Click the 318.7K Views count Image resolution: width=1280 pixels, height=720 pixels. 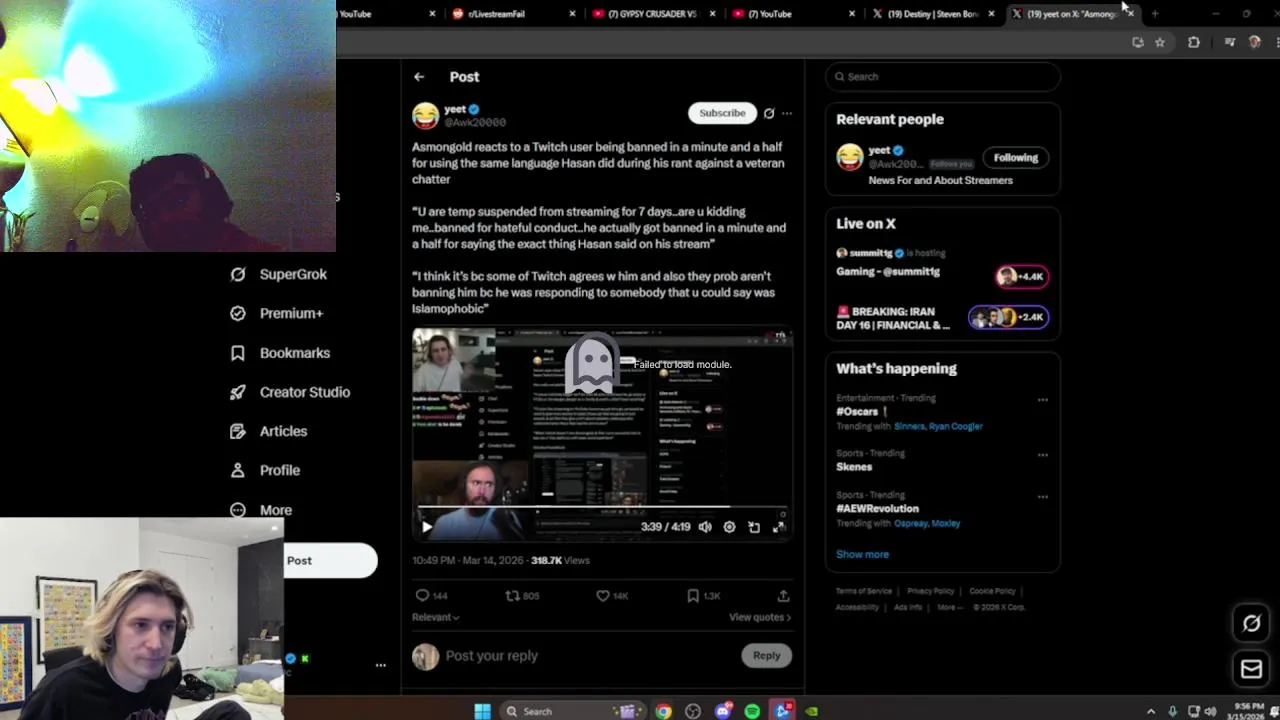coord(560,561)
